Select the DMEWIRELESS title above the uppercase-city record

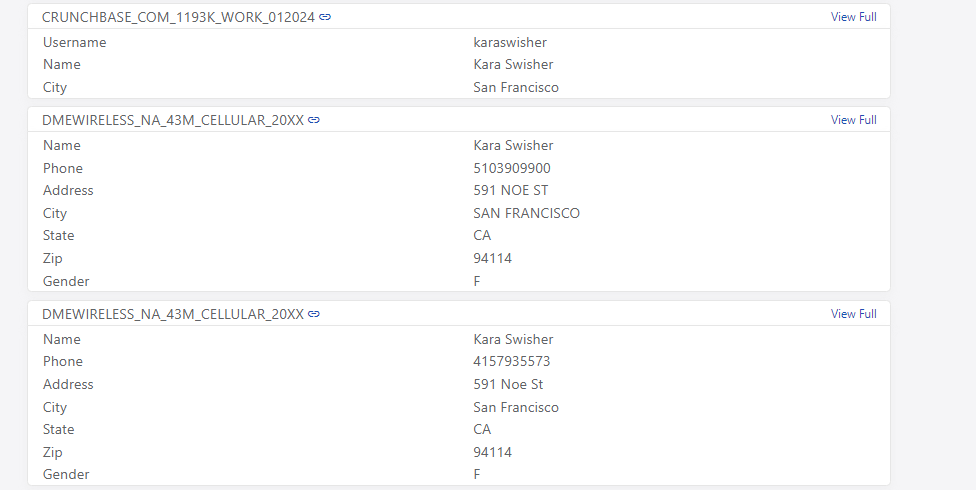coord(173,120)
